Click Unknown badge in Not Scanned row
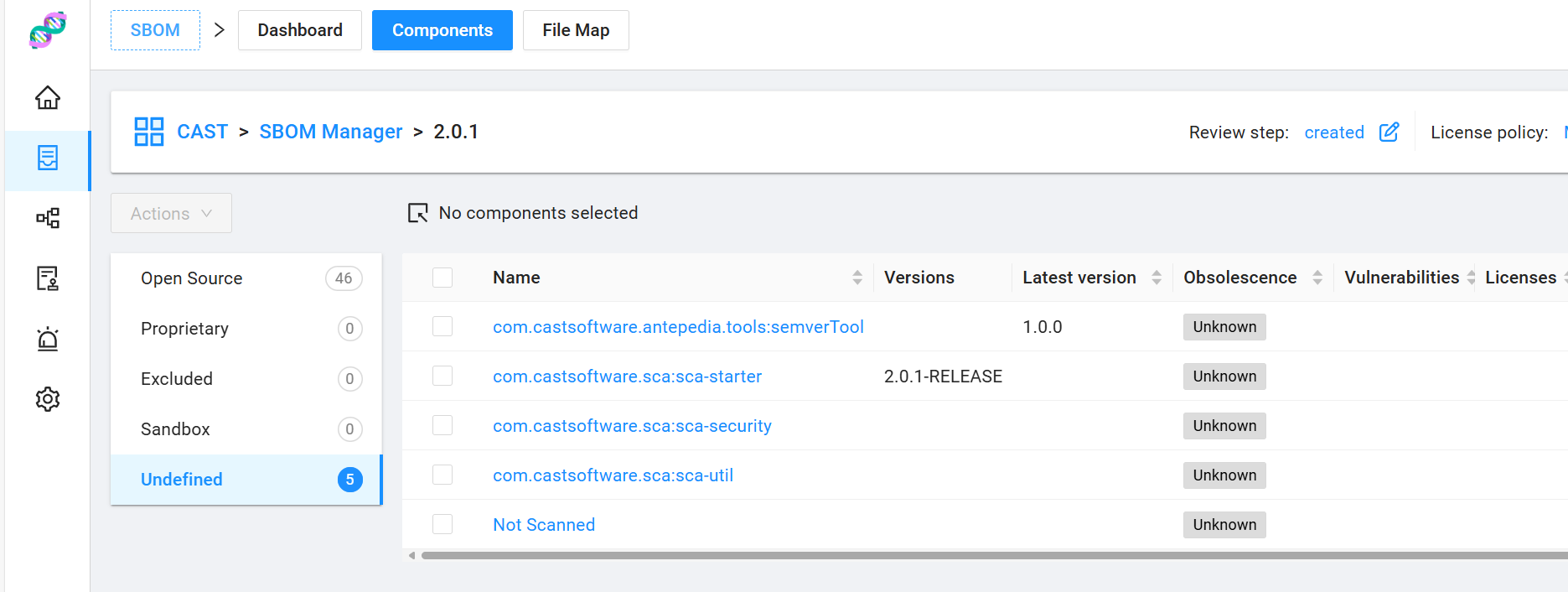Screen dimensions: 1568x592 point(1224,525)
